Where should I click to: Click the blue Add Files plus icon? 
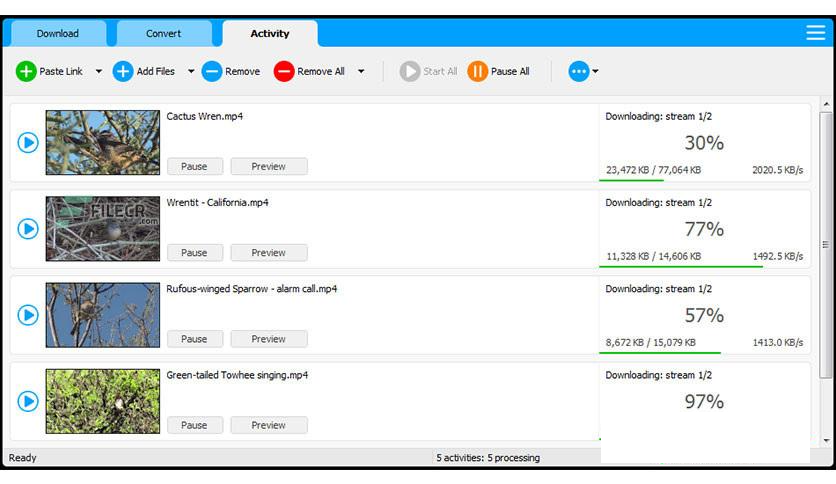pos(123,71)
